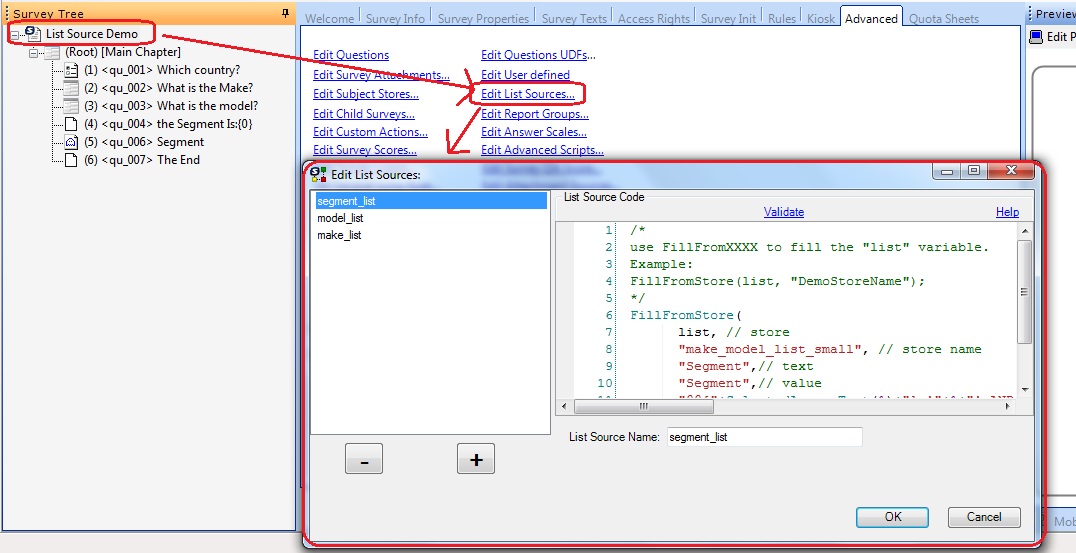Click the Edit List Sources dialog title icon
Viewport: 1076px width, 553px height.
(318, 174)
